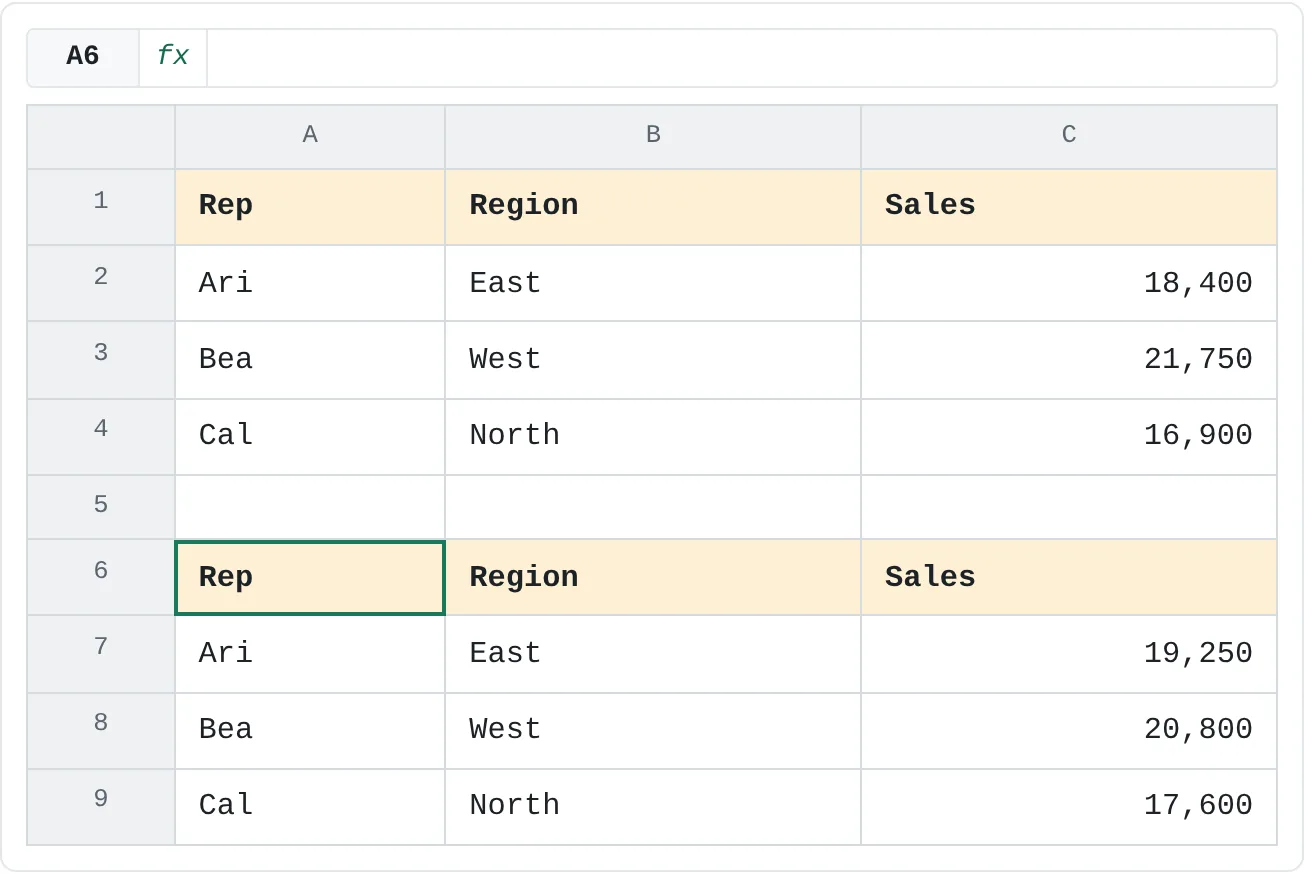The width and height of the screenshot is (1304, 874).
Task: Select the West cell in row 8
Action: pyautogui.click(x=653, y=731)
